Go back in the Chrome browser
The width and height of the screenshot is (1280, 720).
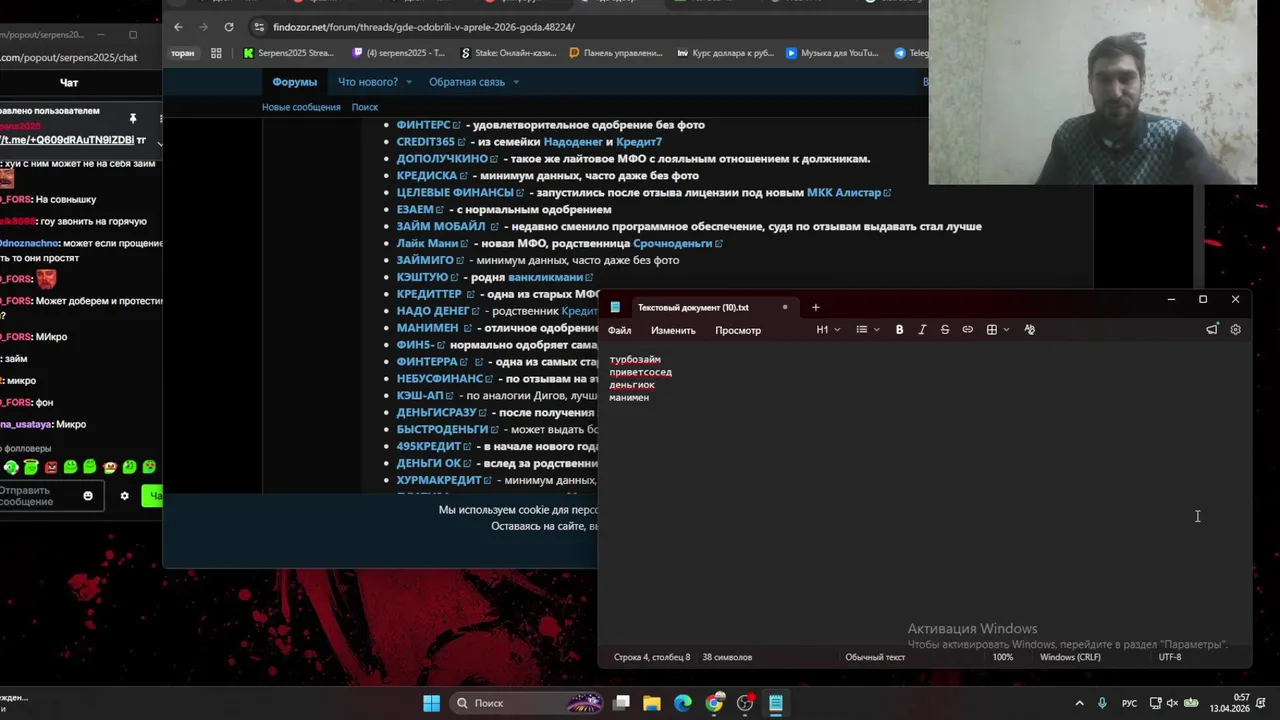point(178,27)
